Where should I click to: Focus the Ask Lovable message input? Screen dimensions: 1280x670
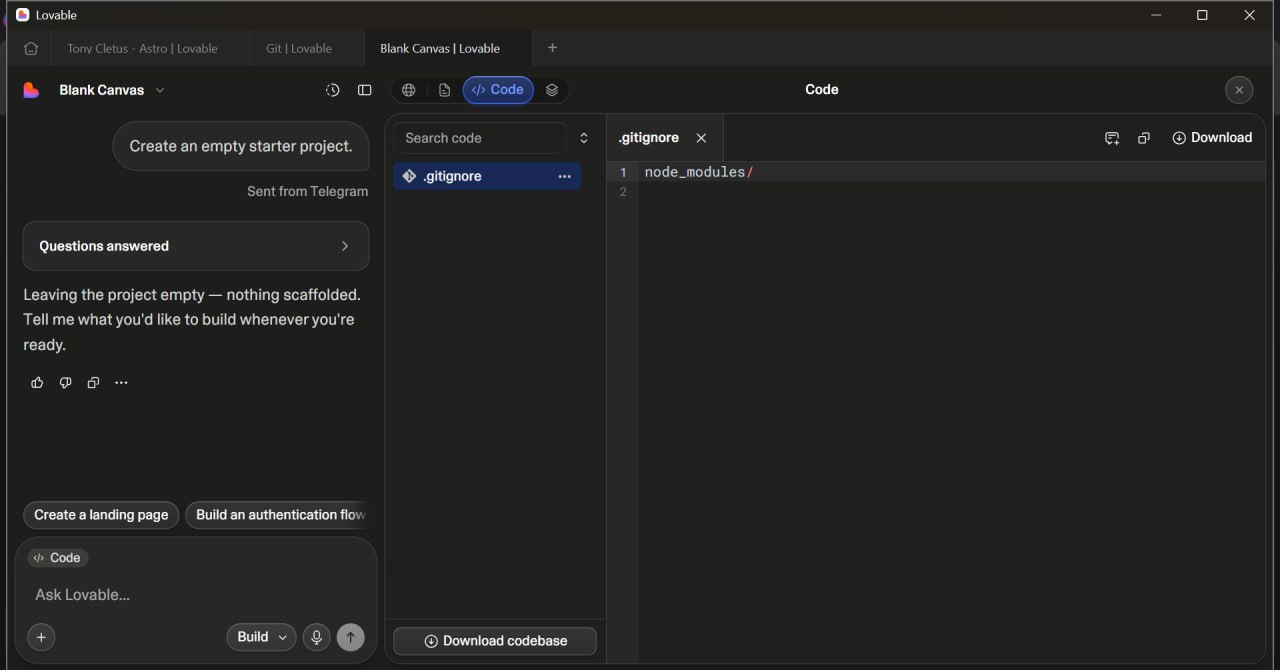[196, 595]
